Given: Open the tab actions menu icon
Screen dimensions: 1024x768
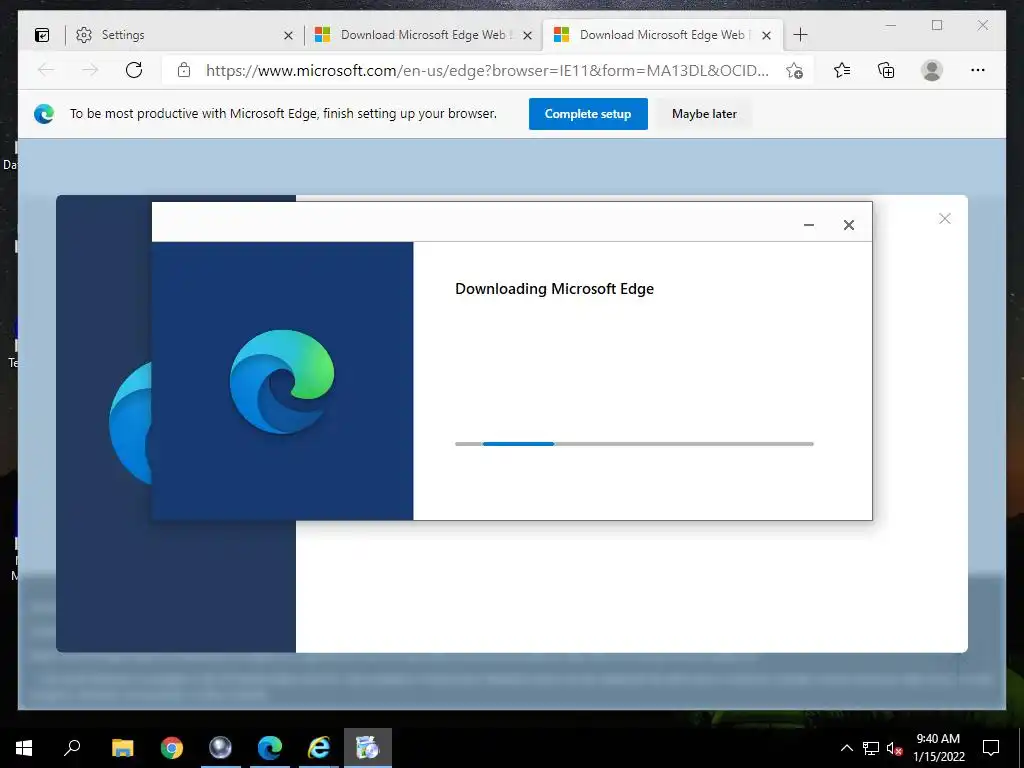Looking at the screenshot, I should click(x=42, y=35).
